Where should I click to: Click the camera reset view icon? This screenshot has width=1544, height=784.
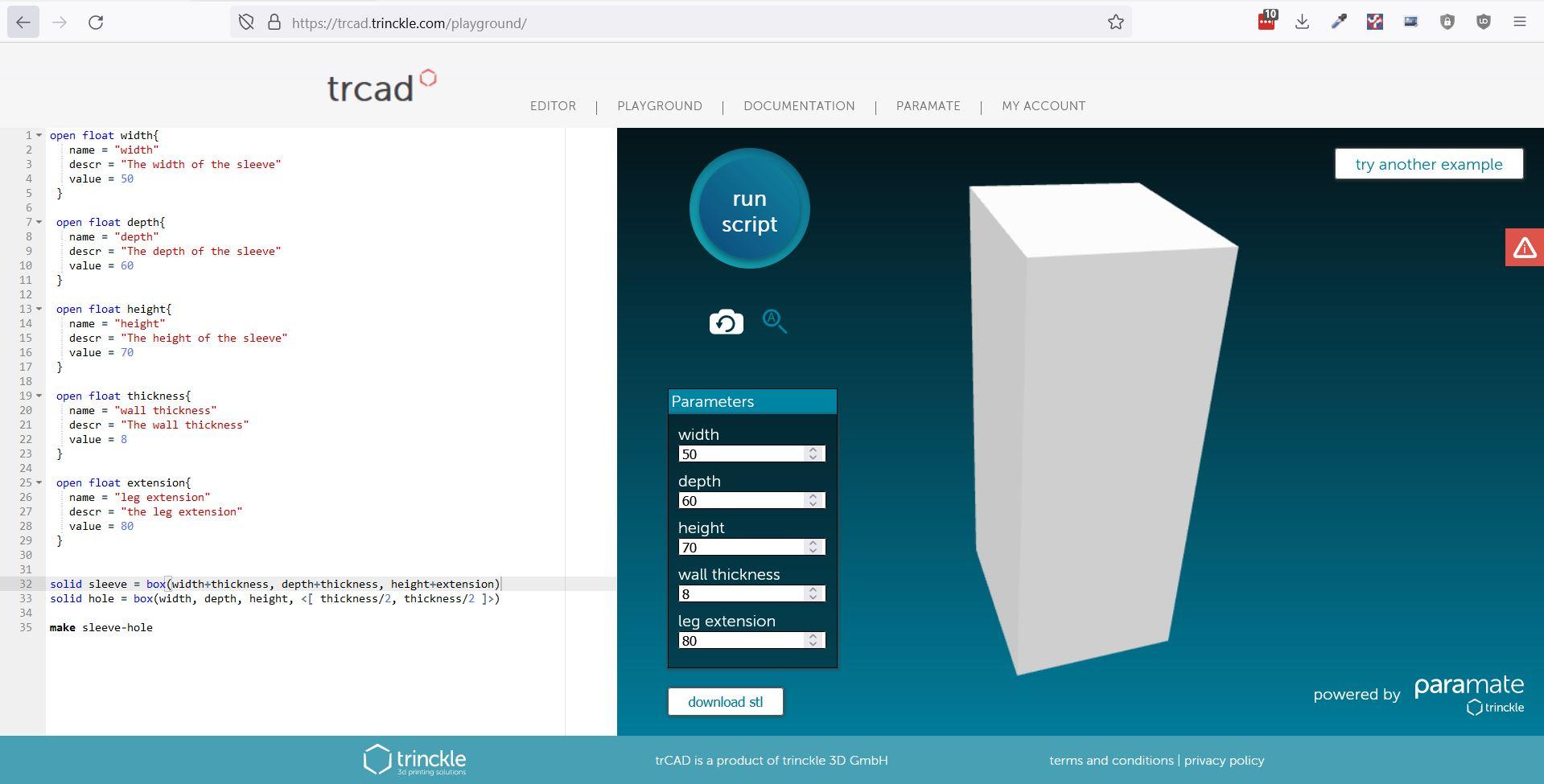(x=724, y=320)
